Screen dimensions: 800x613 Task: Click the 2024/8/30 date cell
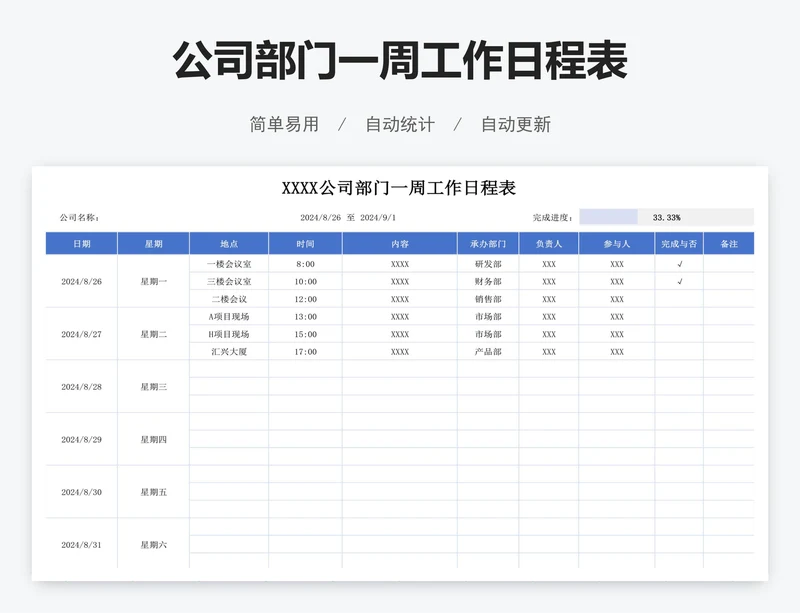point(82,492)
